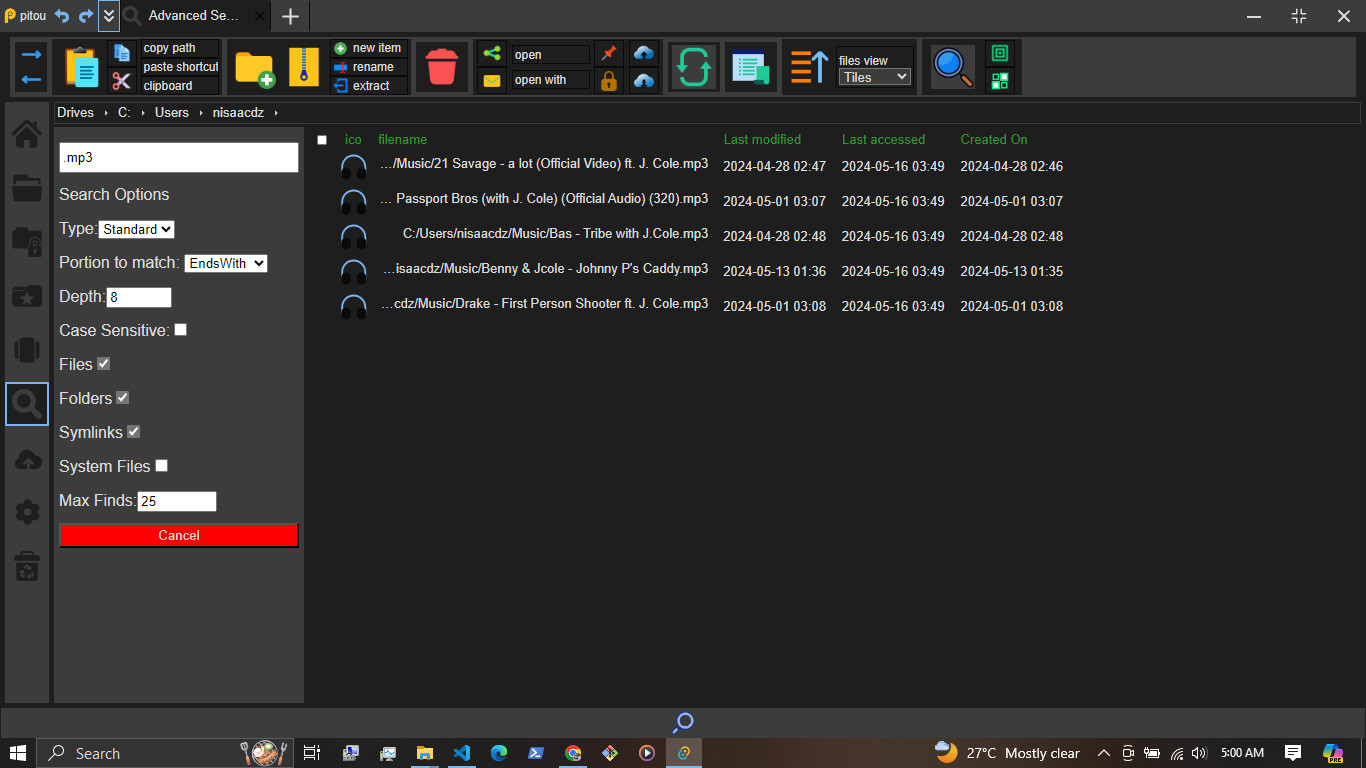Click the orange padlock icon
1366x768 pixels.
tap(608, 81)
